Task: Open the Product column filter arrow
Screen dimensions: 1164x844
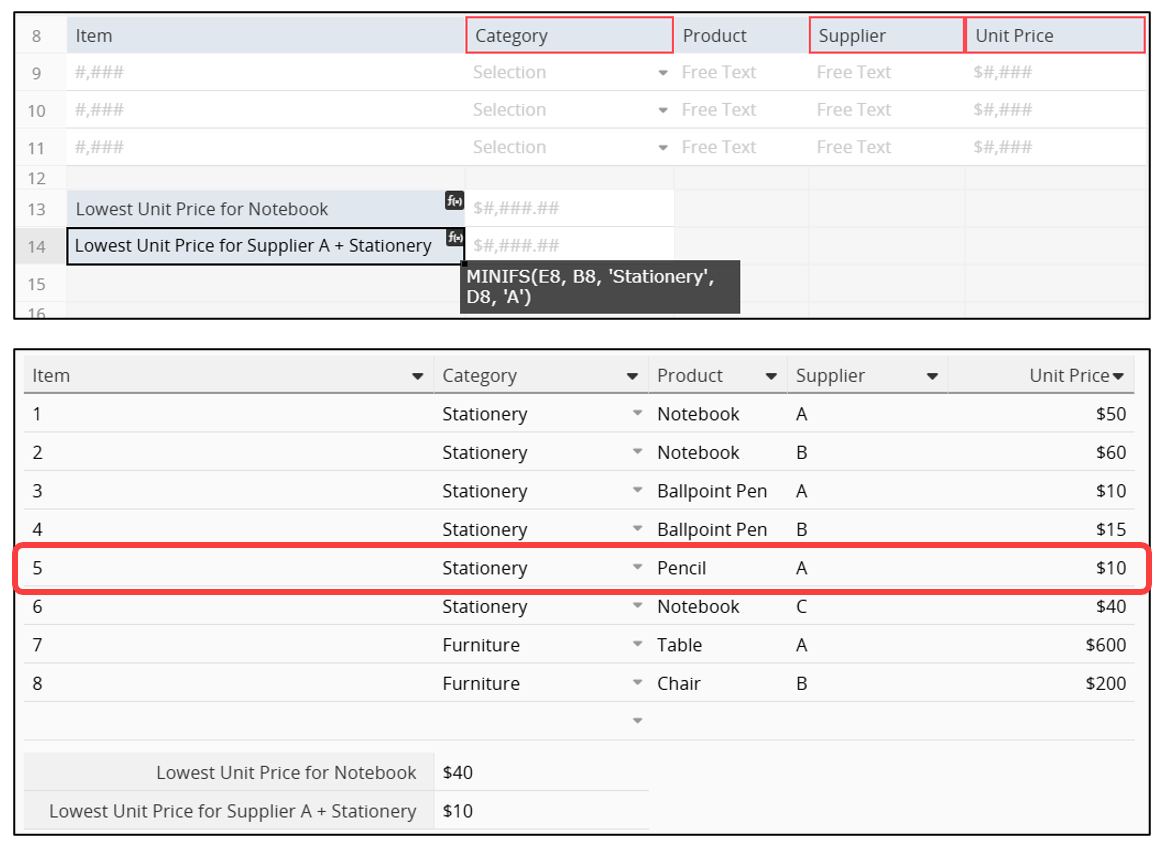Action: 771,377
